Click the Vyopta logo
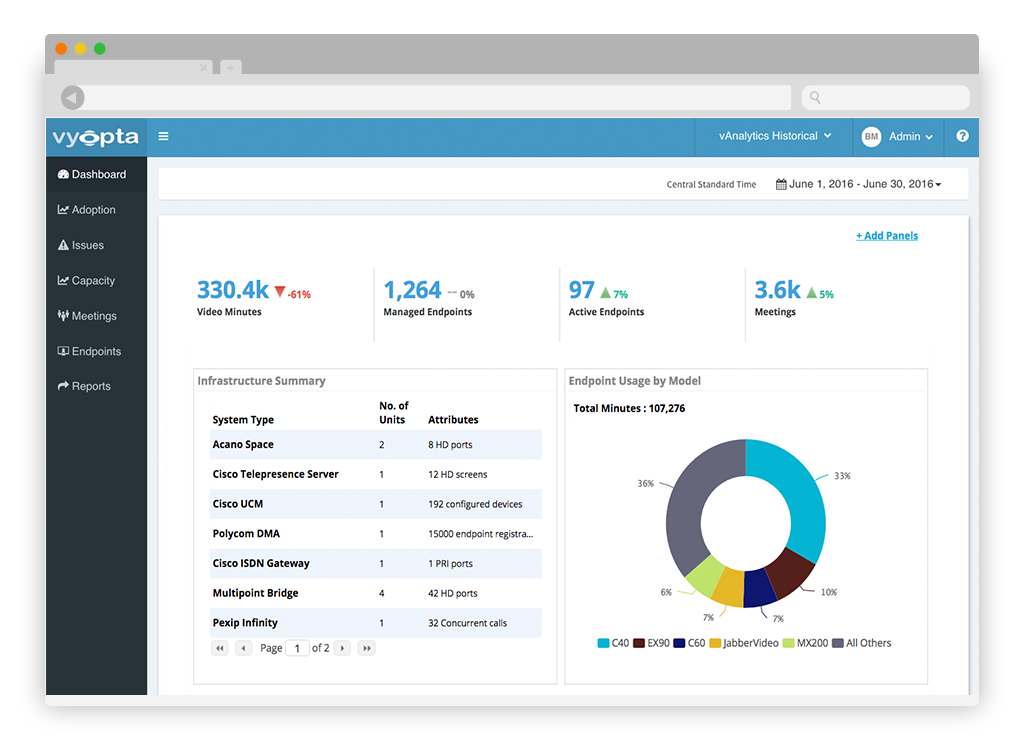 pyautogui.click(x=95, y=137)
